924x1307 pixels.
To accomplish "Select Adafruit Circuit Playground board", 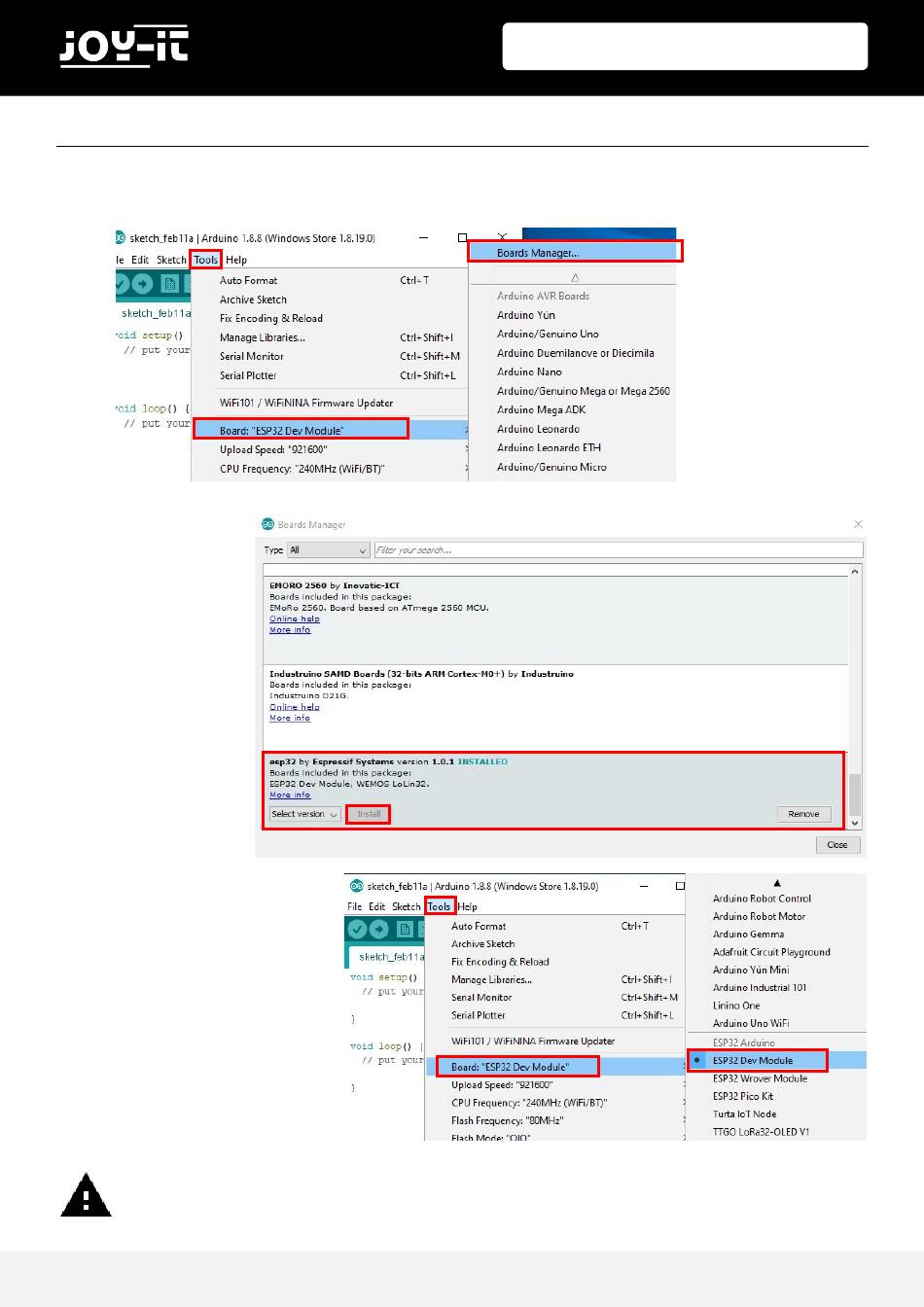I will (771, 952).
